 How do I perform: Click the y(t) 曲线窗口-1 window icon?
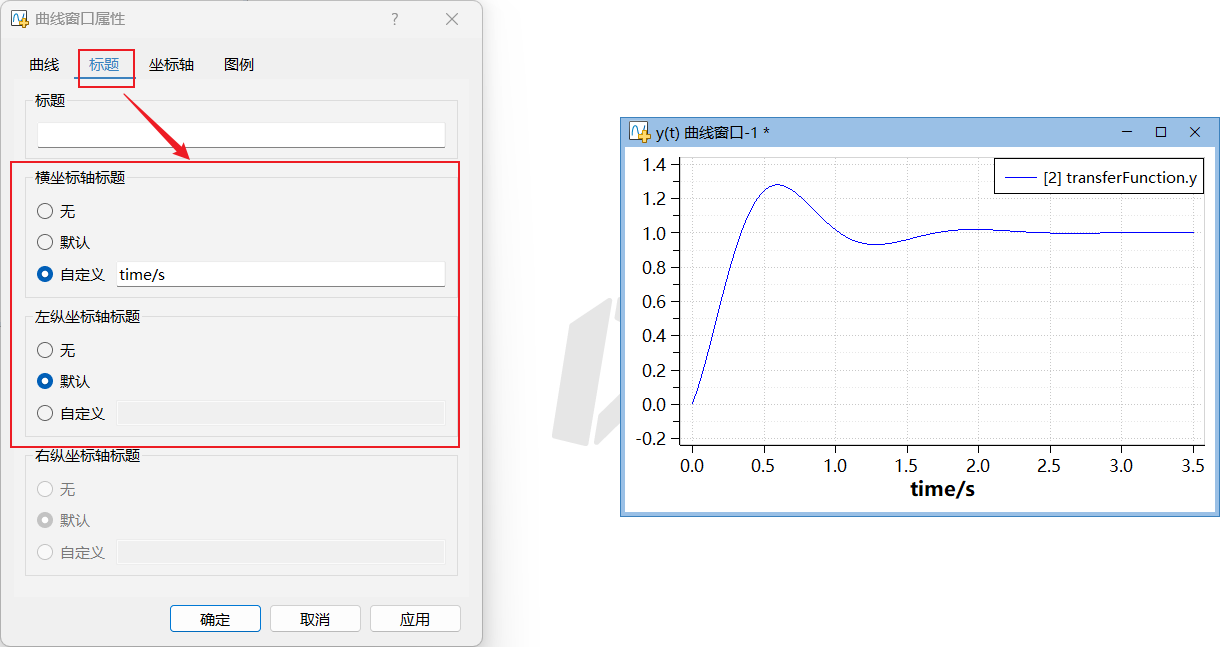pyautogui.click(x=640, y=132)
